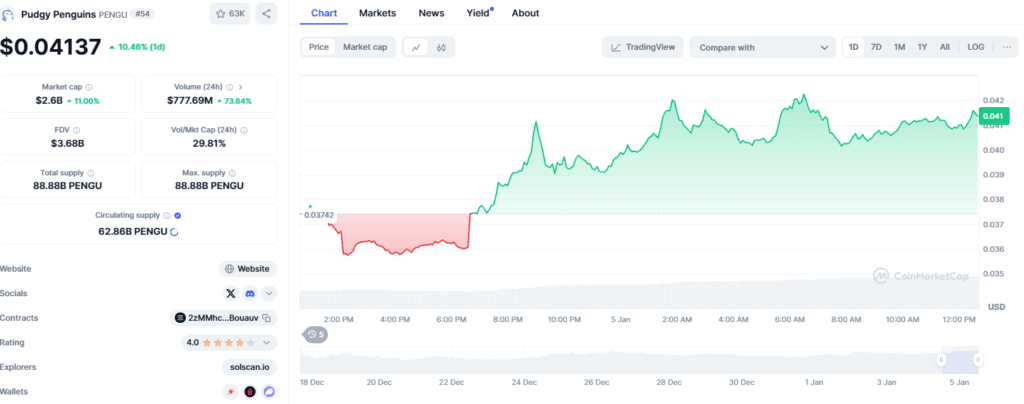Screen dimensions: 1024x404
Task: Select the 1Y time range
Action: click(922, 47)
